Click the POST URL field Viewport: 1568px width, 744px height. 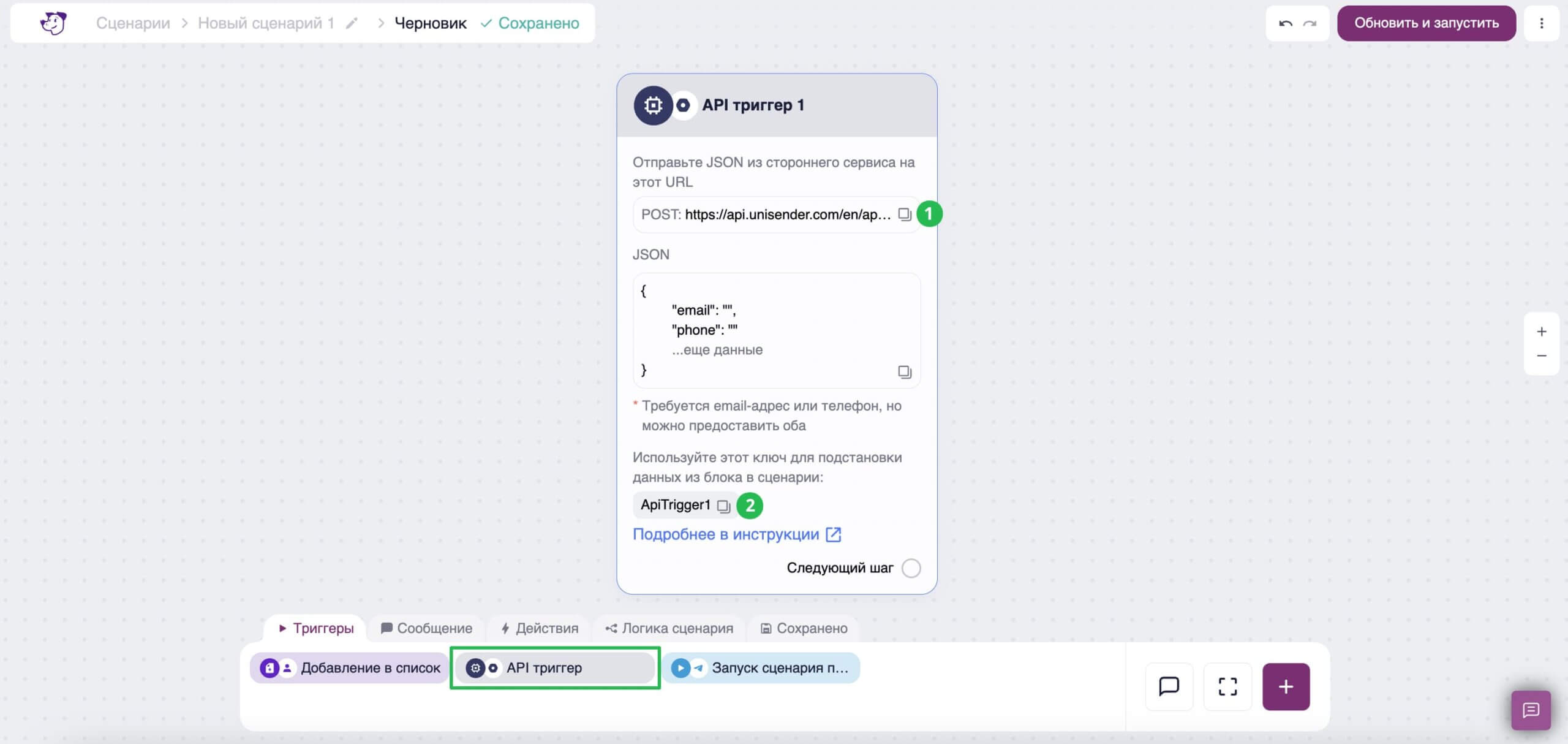[776, 214]
